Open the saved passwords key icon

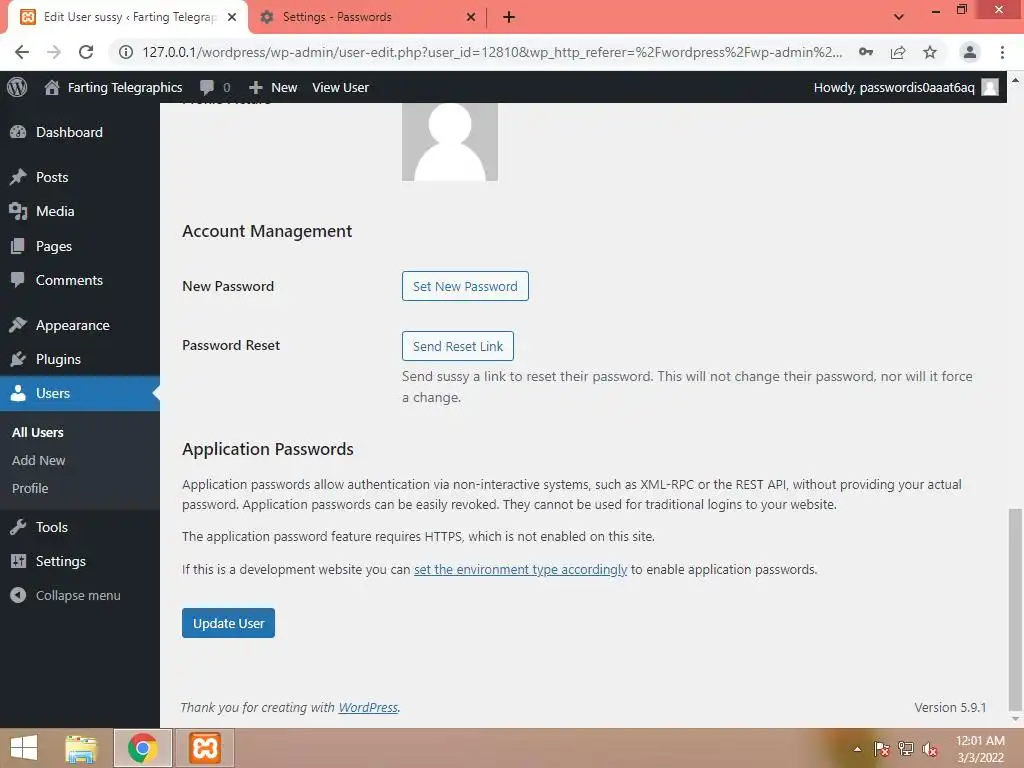click(x=866, y=52)
